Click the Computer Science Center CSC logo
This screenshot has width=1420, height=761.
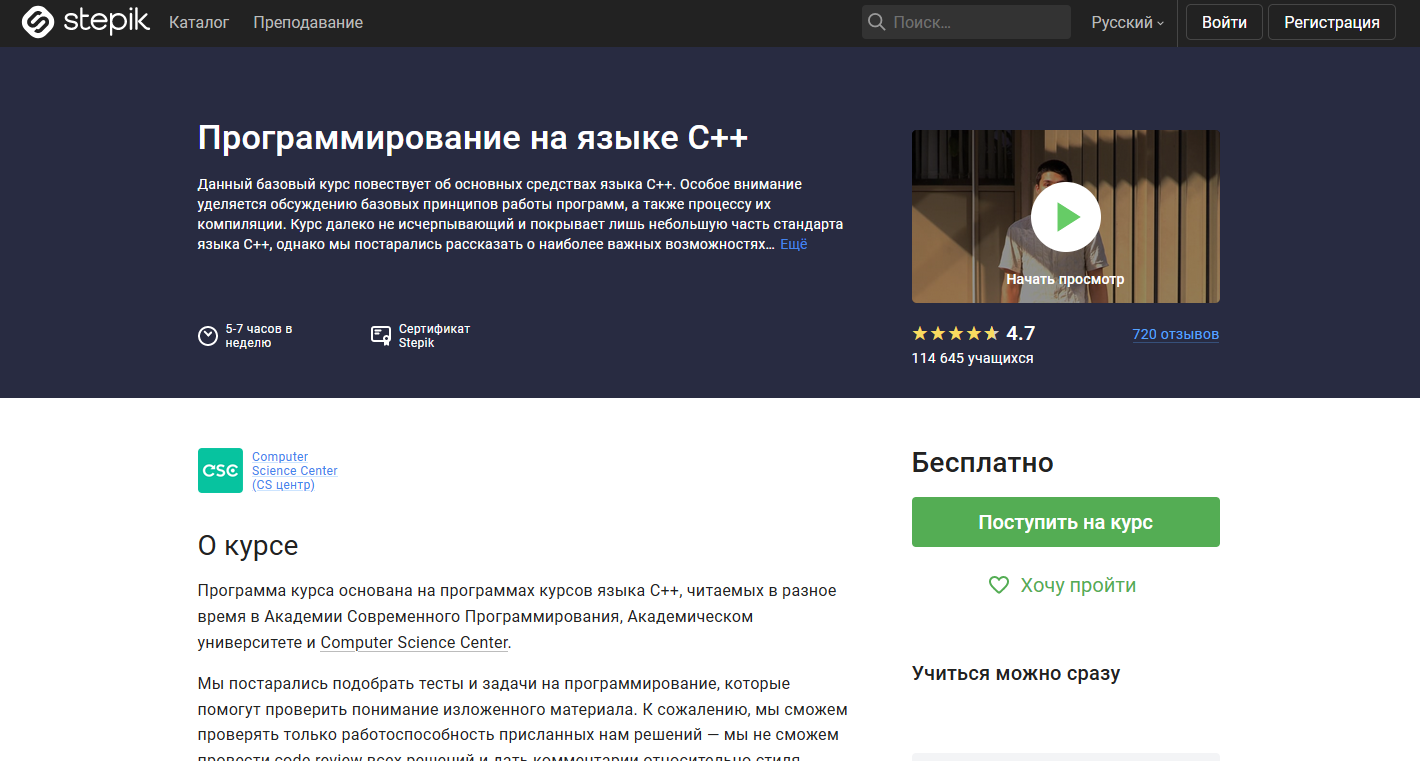[x=220, y=470]
